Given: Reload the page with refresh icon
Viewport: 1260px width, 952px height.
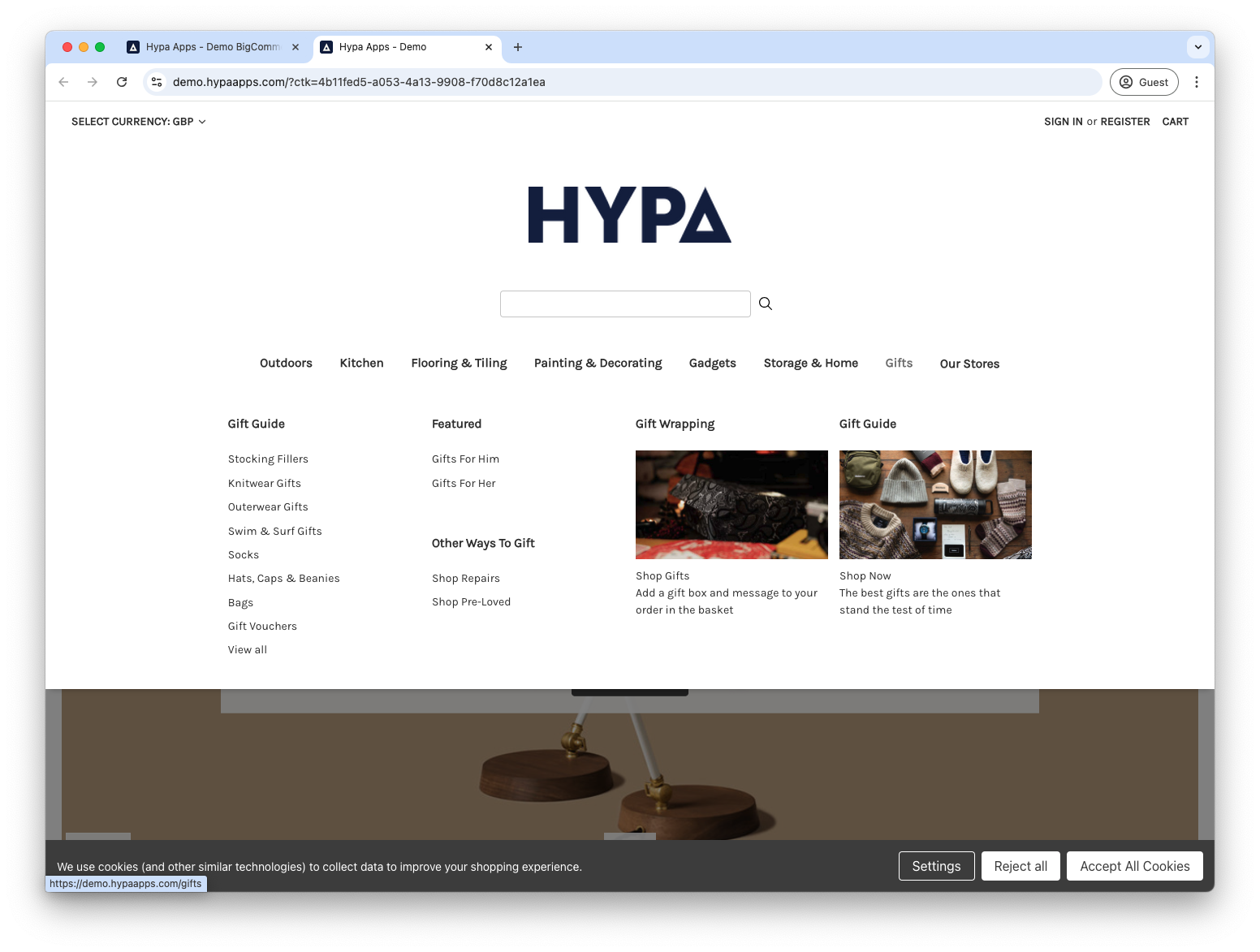Looking at the screenshot, I should pyautogui.click(x=122, y=82).
